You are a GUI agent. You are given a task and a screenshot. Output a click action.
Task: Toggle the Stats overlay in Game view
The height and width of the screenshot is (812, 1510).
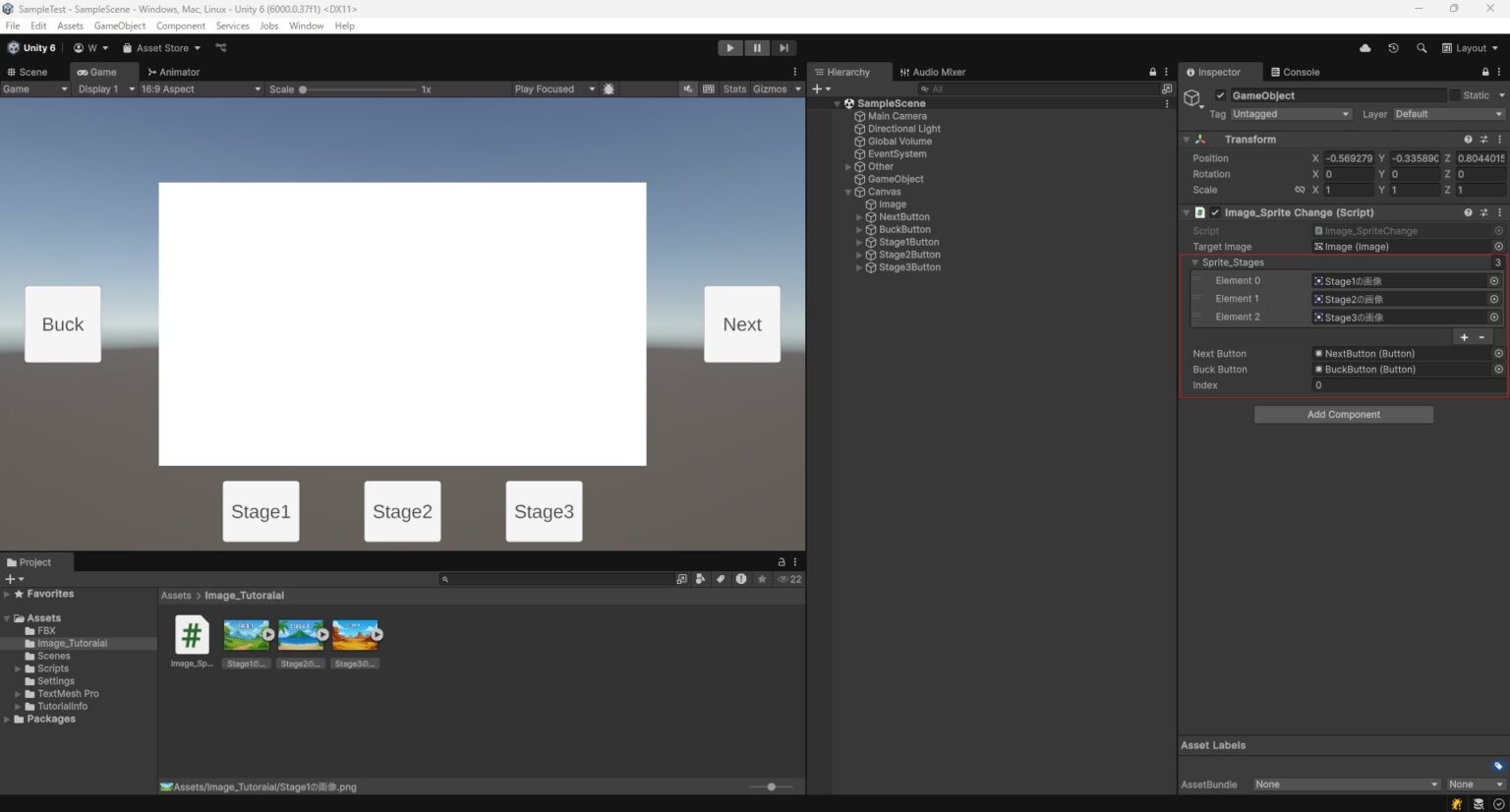click(733, 88)
